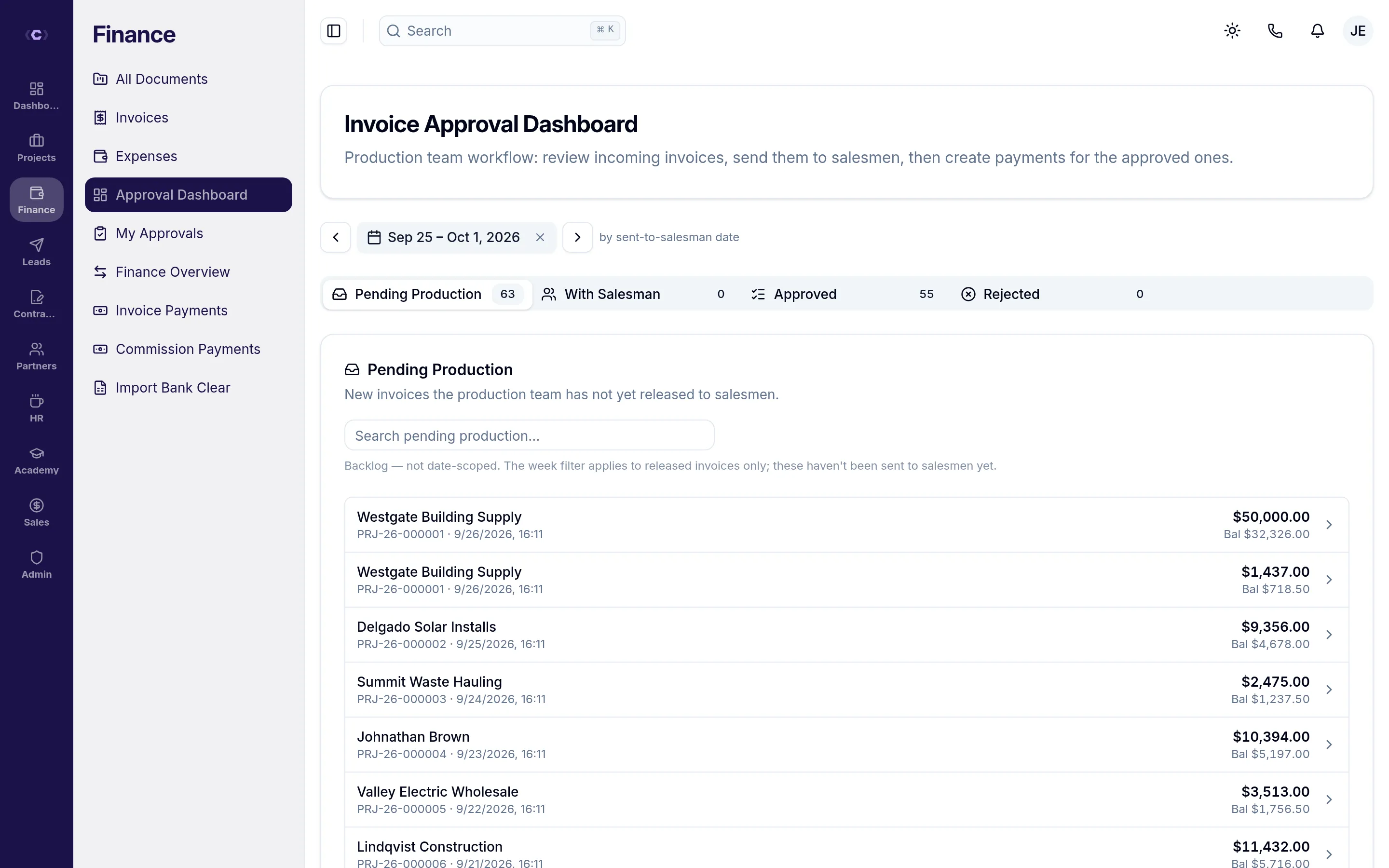The image size is (1389, 868).
Task: Open the Admin shield icon
Action: tap(36, 564)
